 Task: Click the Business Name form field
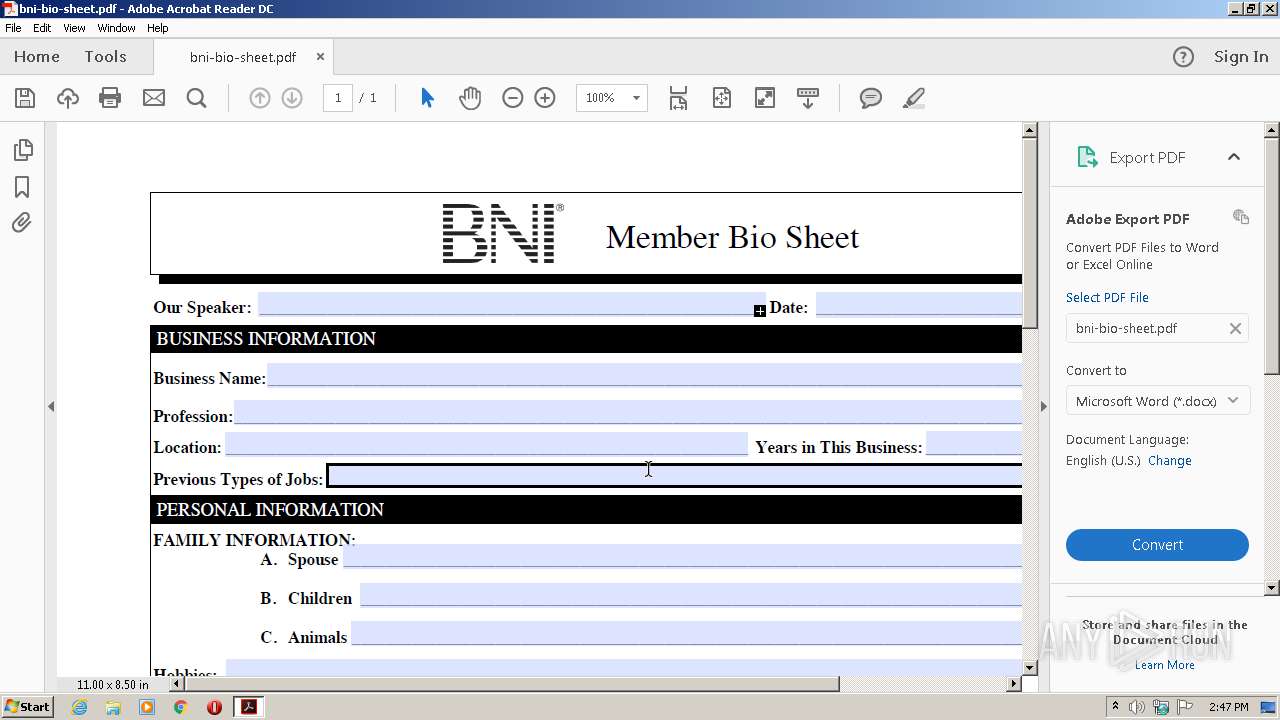coord(644,375)
